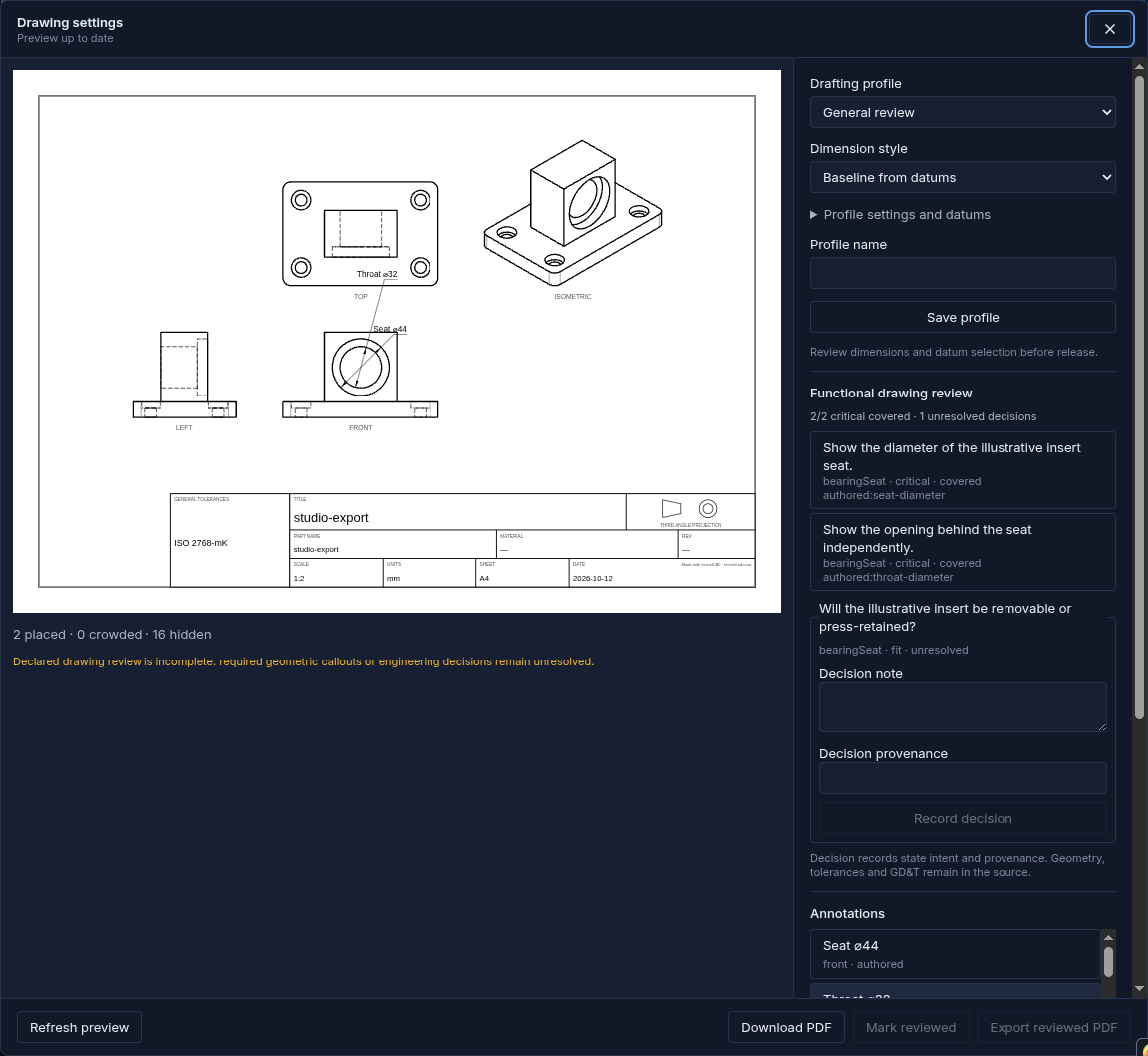Click the Annotations list scrollbar thumb
1148x1056 pixels.
coord(1108,961)
